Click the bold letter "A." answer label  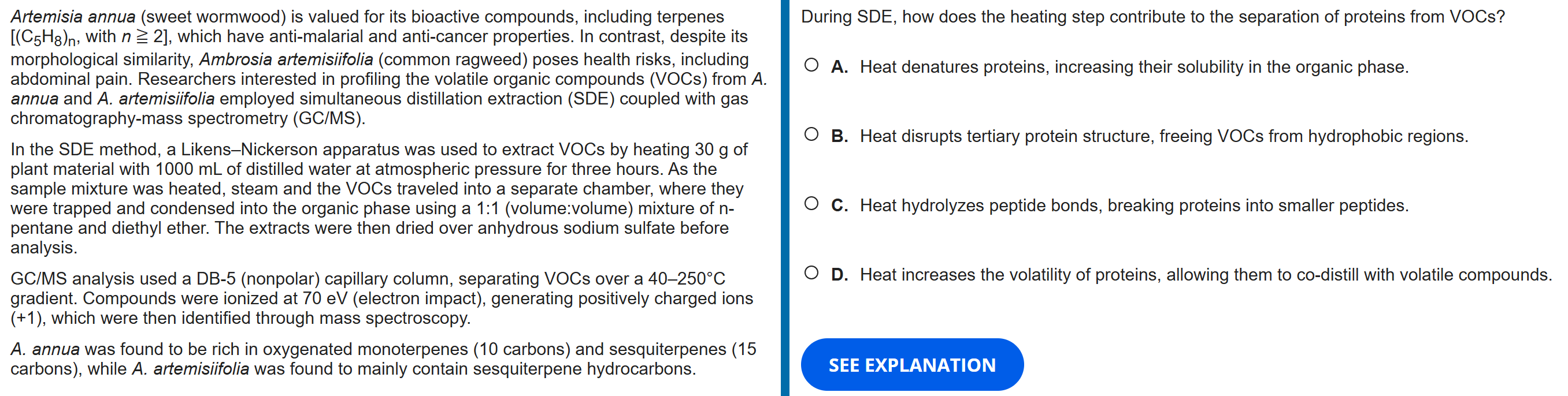839,67
